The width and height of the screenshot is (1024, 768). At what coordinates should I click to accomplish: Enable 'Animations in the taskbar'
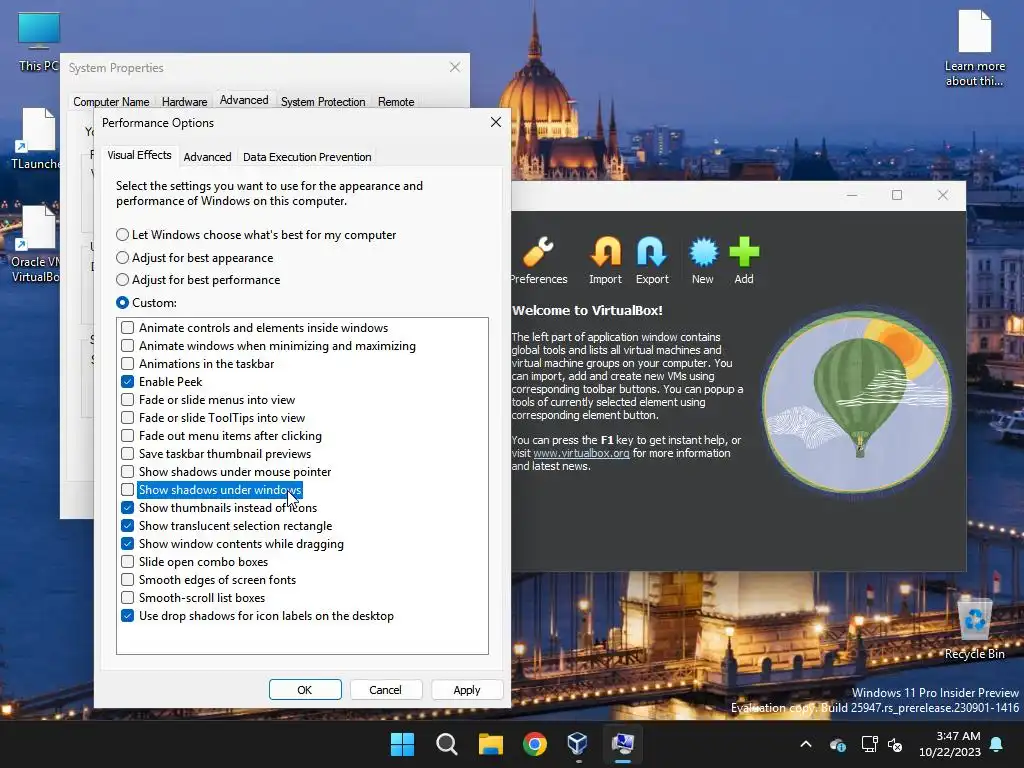(x=127, y=363)
